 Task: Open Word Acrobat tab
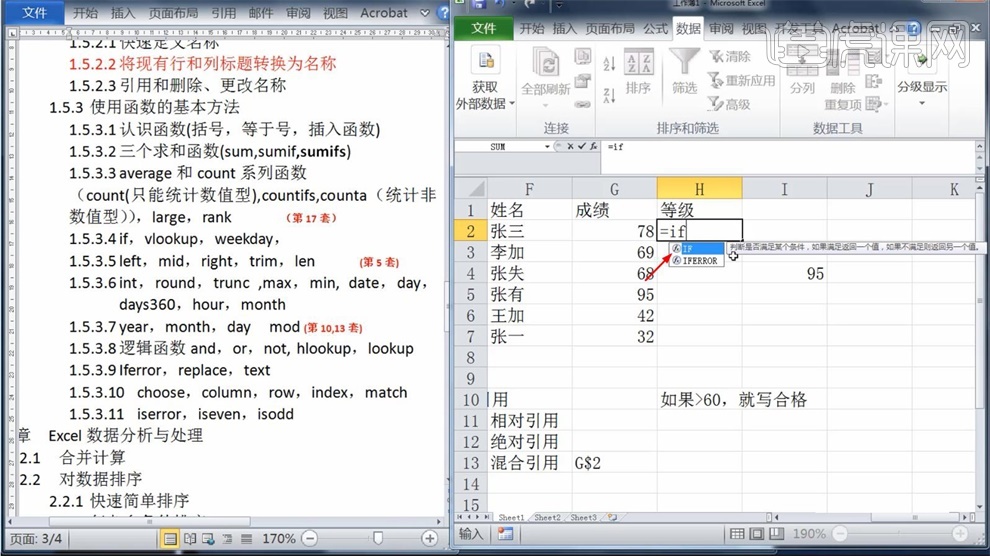[384, 13]
